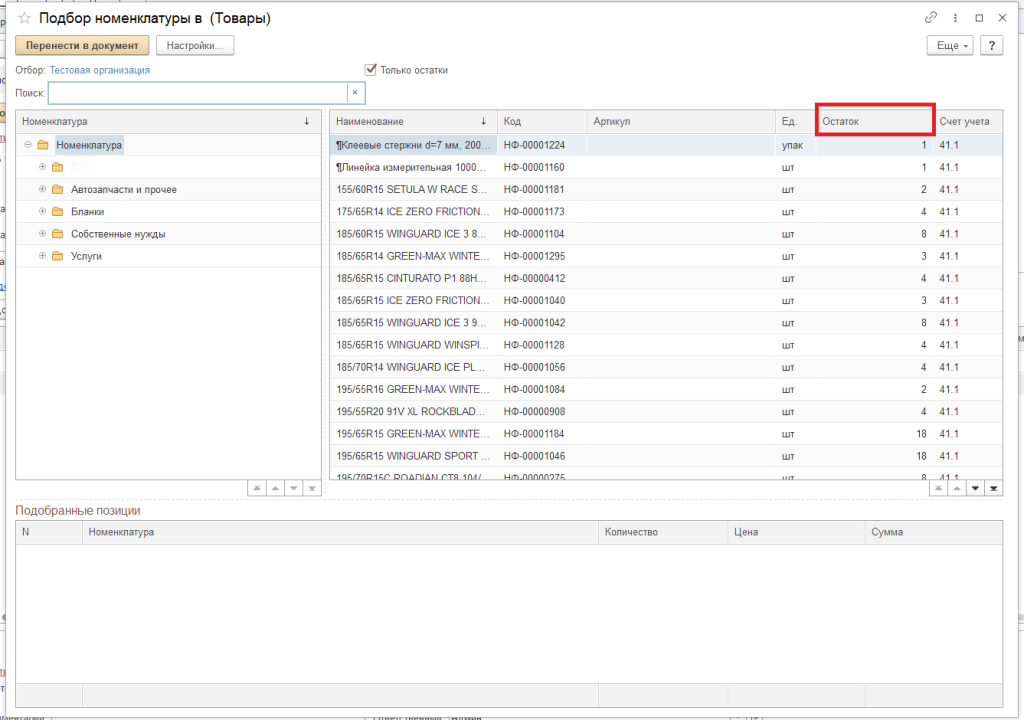Move one row down in the goods list
Image resolution: width=1024 pixels, height=720 pixels.
[975, 488]
